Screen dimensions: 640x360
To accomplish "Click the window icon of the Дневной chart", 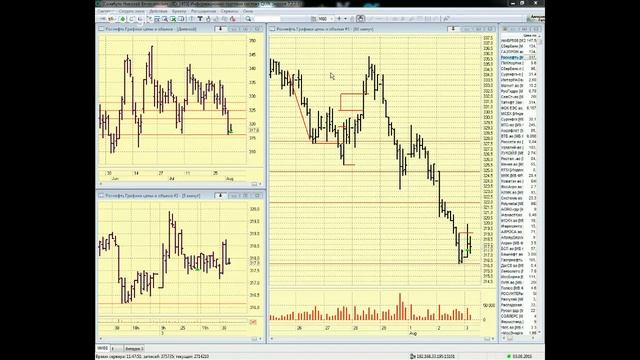I will coord(101,29).
